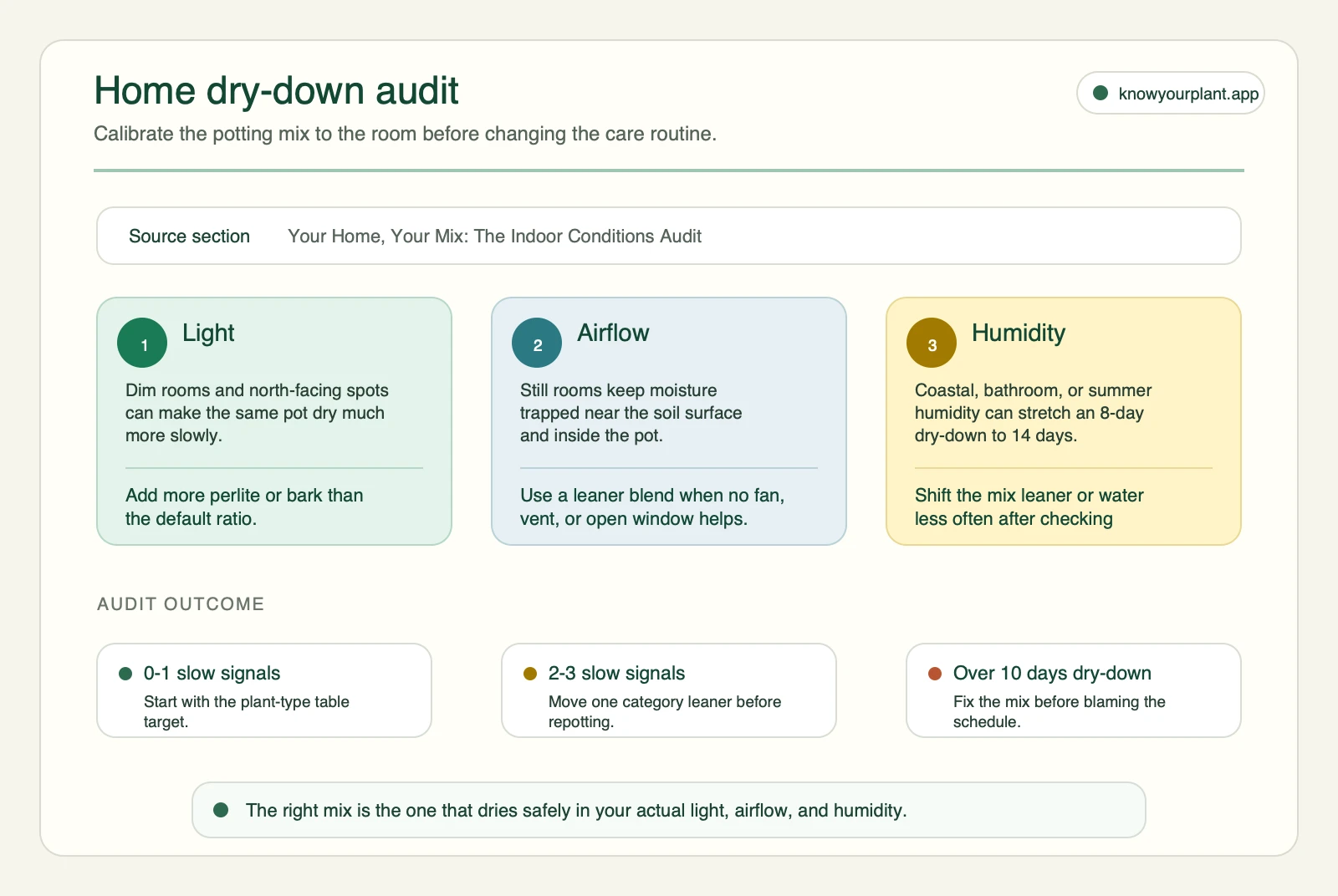Click the red dot beside Over 10 days dry-down
1338x896 pixels.
pos(935,674)
